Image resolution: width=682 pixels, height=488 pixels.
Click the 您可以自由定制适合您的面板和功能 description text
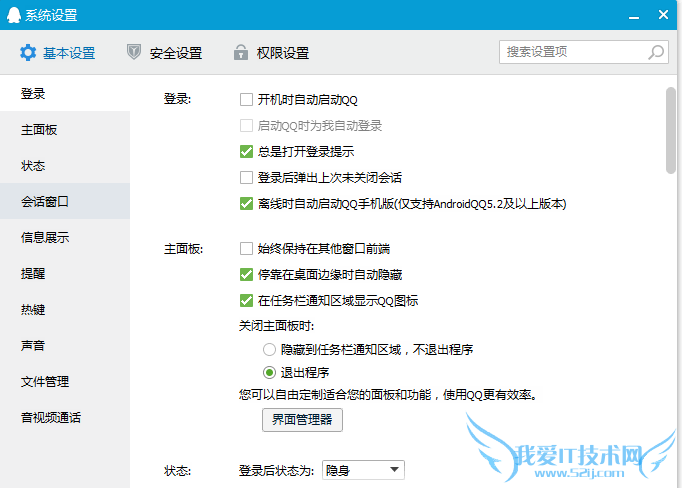[x=388, y=395]
